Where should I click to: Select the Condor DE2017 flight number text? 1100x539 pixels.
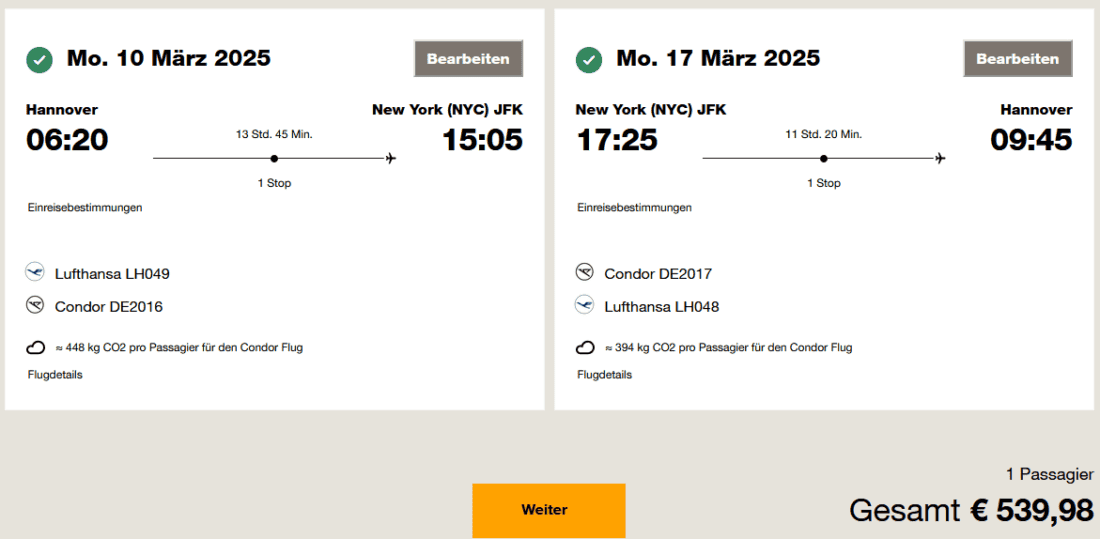tap(658, 274)
